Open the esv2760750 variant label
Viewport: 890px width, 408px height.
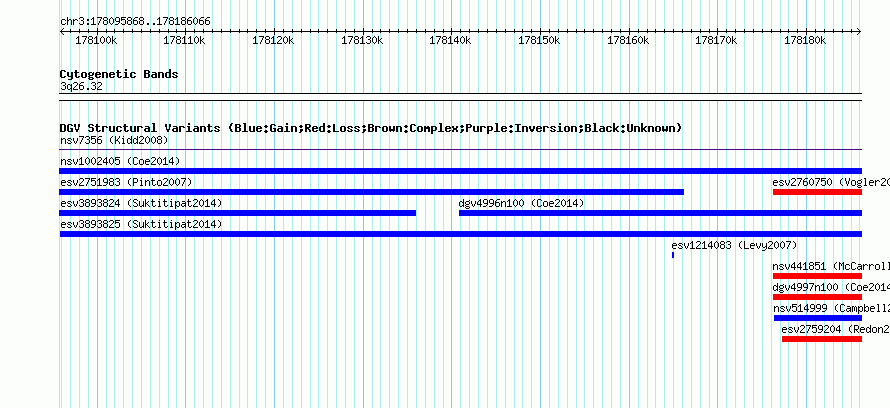pyautogui.click(x=831, y=182)
